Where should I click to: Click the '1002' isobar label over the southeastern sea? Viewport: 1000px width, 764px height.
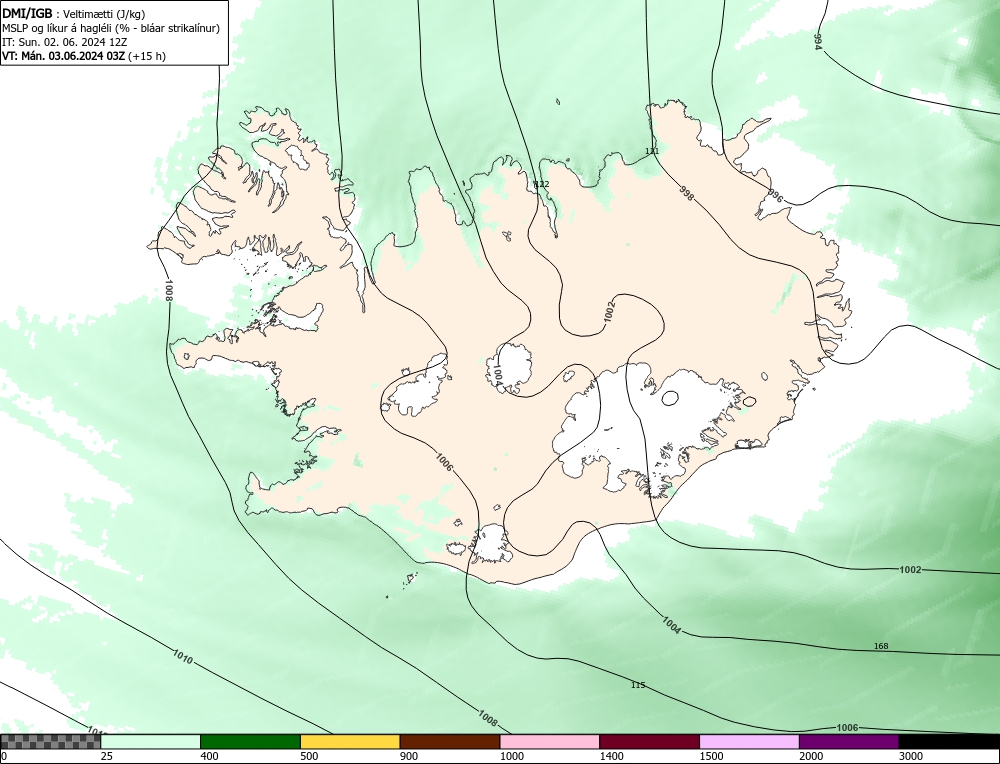910,569
